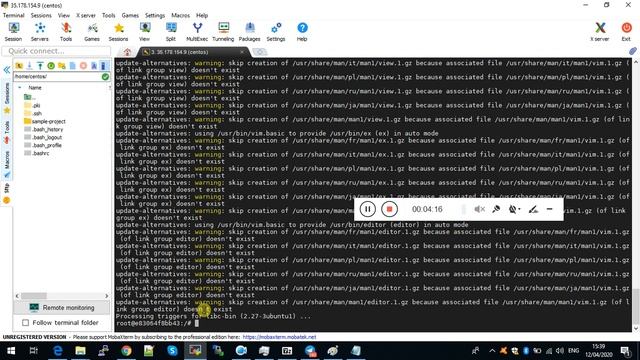
Task: Collapse the sidebar with double chevron
Action: point(7,70)
